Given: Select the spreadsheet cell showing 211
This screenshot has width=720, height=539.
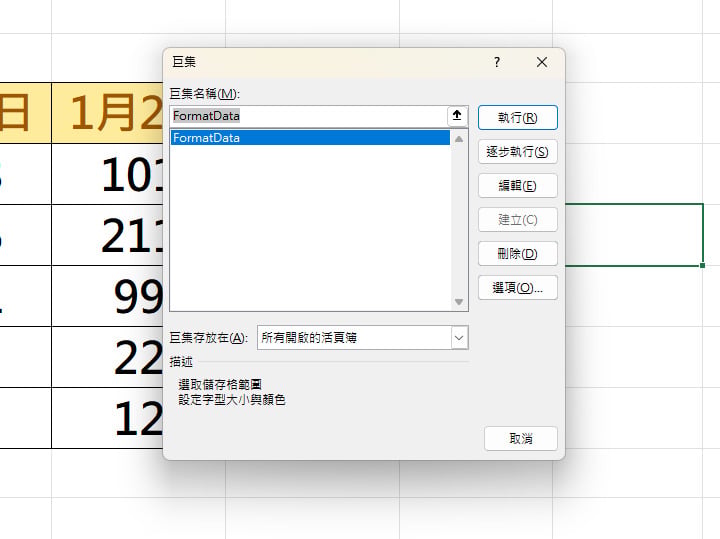Looking at the screenshot, I should click(x=107, y=235).
